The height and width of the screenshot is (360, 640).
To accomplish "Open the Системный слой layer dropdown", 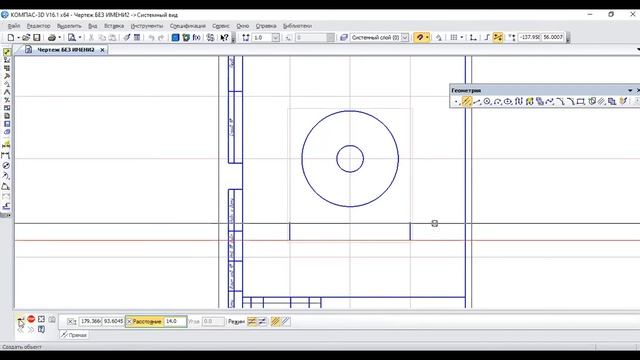I will pos(405,38).
